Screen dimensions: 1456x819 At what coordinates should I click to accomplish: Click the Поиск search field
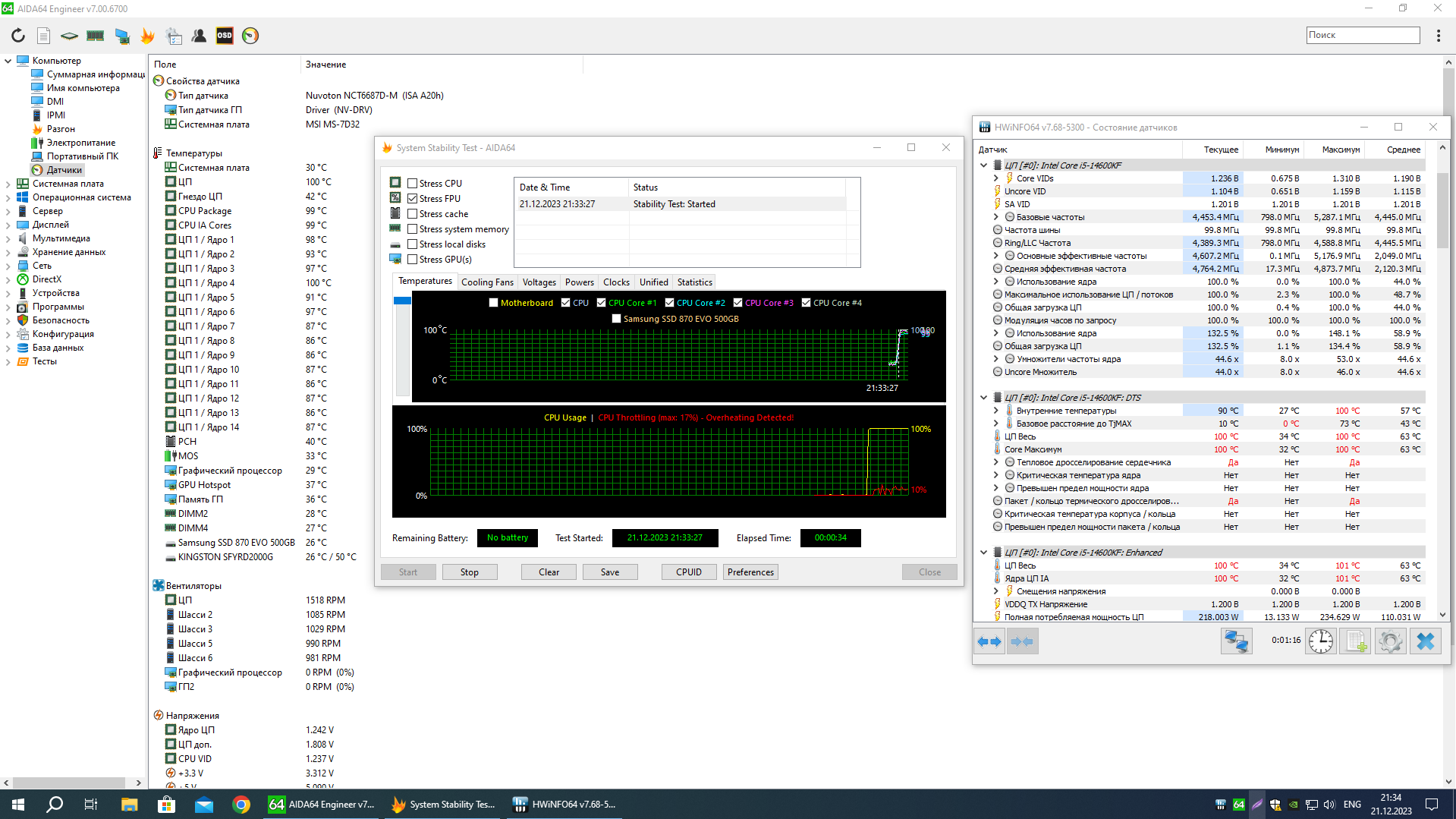1363,35
